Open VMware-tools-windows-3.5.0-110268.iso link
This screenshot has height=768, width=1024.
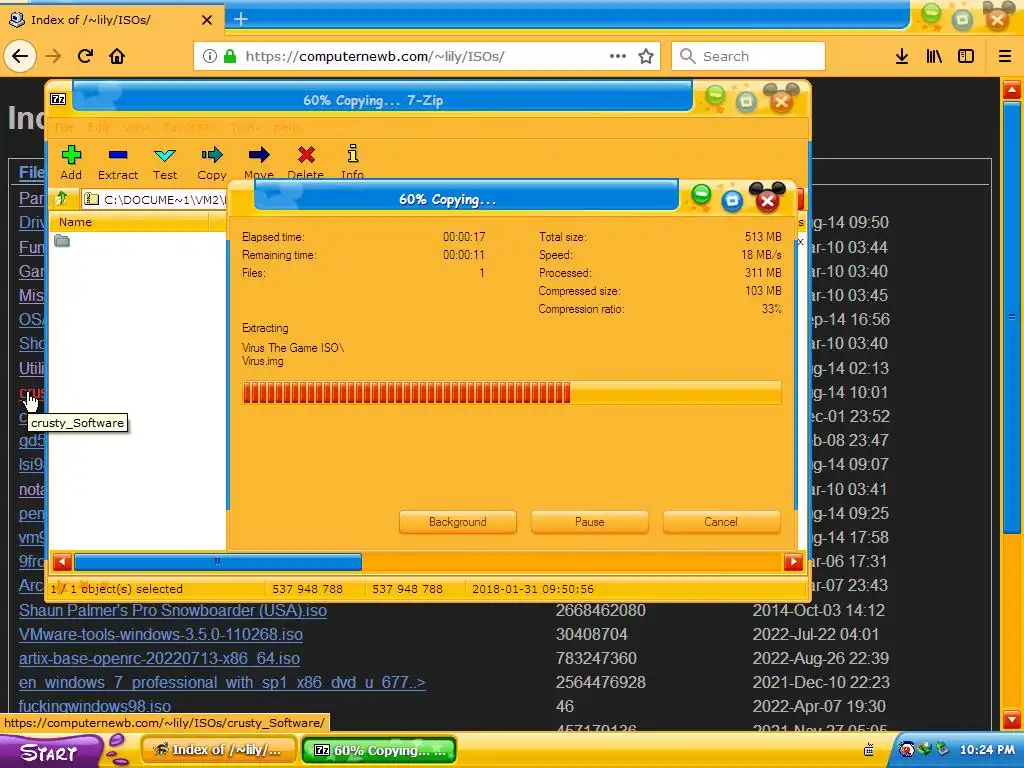tap(161, 635)
